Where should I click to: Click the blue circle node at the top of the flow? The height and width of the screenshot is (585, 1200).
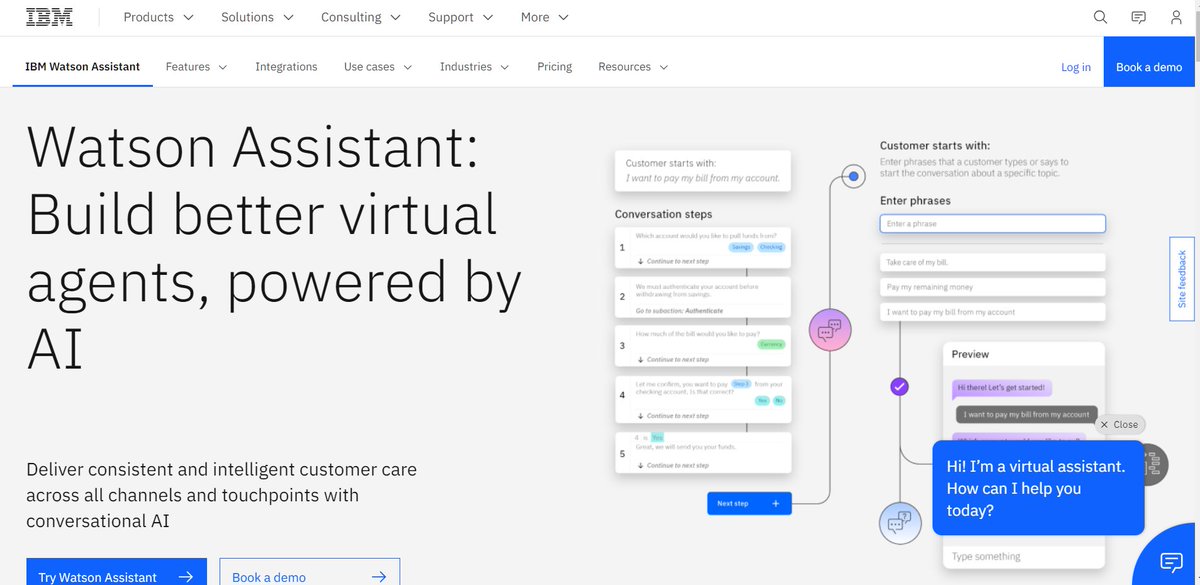pos(853,177)
